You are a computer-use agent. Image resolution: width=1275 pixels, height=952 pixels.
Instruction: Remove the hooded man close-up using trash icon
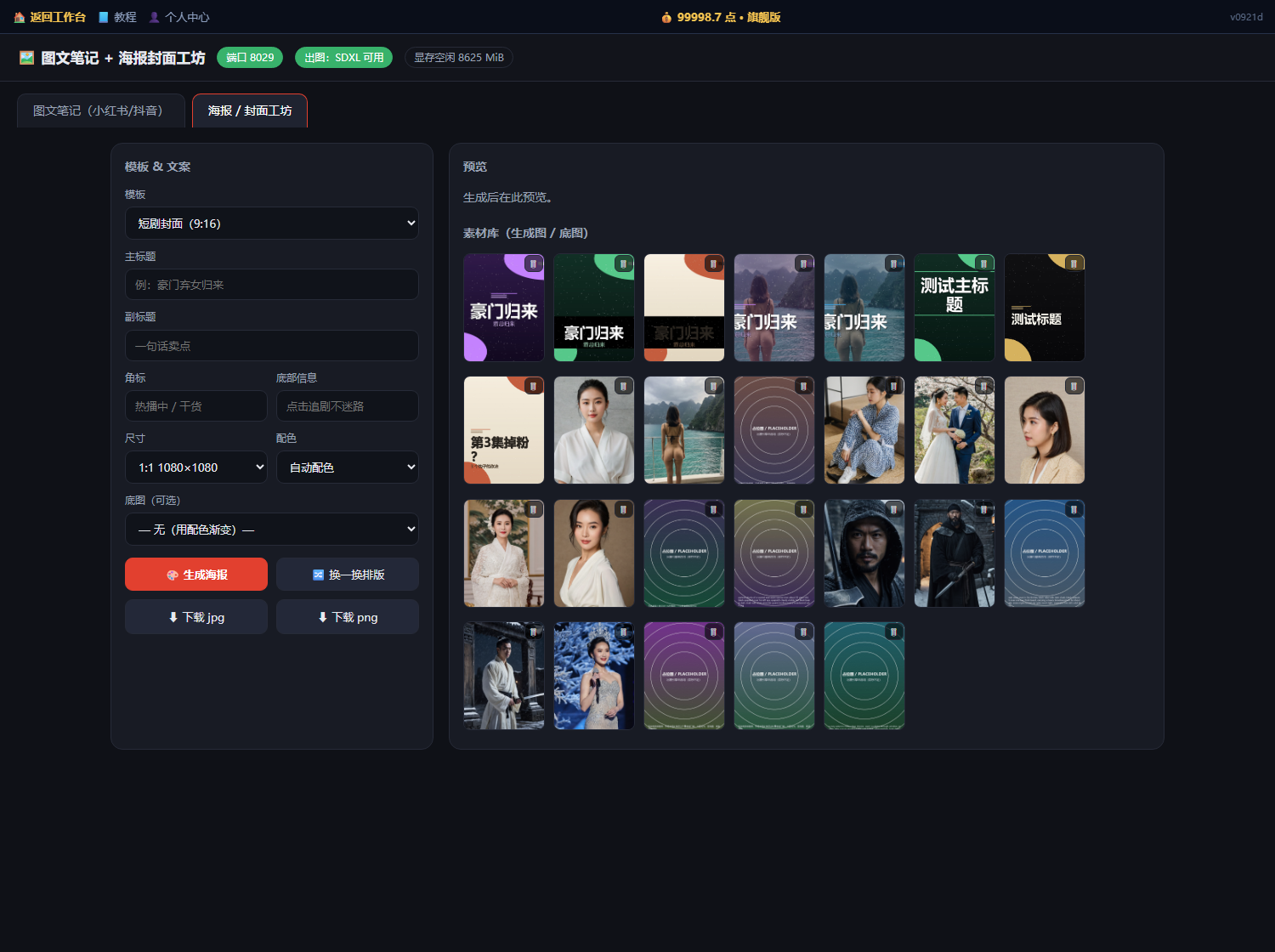pyautogui.click(x=893, y=510)
